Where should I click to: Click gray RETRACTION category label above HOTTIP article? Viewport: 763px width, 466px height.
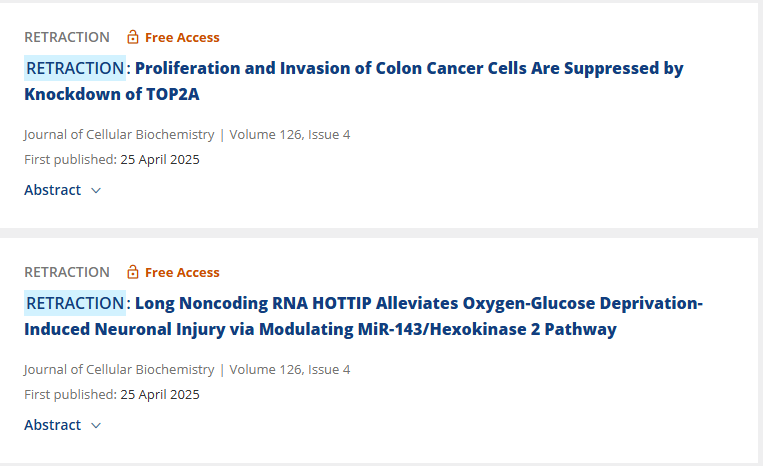(x=67, y=272)
